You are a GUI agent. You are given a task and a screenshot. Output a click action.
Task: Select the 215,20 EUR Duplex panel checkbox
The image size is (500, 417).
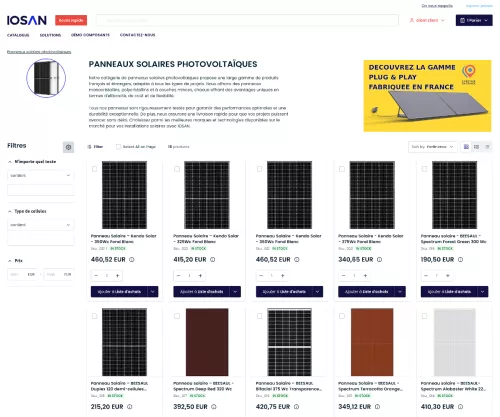pyautogui.click(x=94, y=316)
